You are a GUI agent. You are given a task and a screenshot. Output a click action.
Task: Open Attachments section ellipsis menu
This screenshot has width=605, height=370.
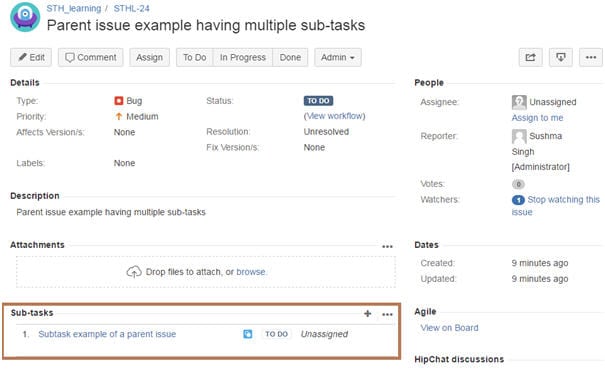pyautogui.click(x=387, y=246)
